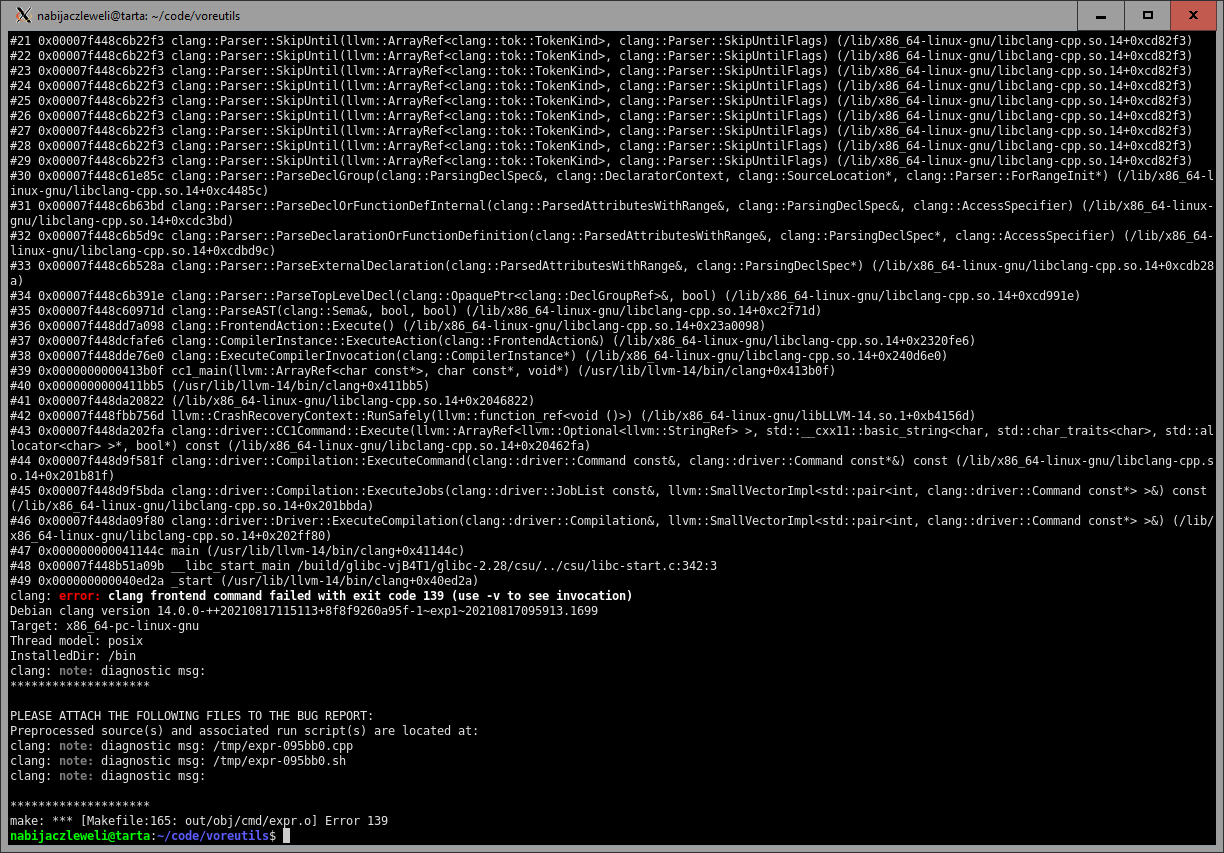Click the Makefile:165 Error 139 line
The height and width of the screenshot is (853, 1224).
(198, 821)
